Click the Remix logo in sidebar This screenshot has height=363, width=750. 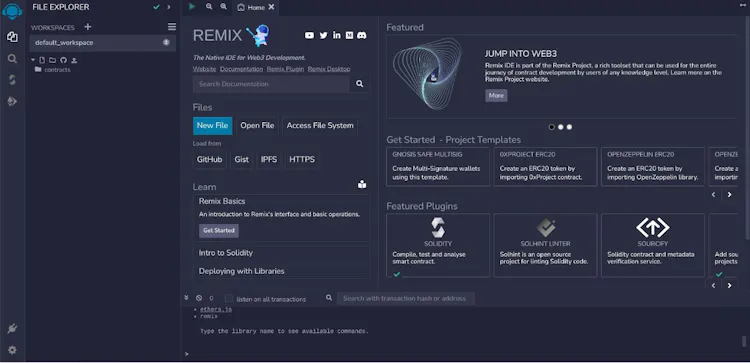click(12, 11)
